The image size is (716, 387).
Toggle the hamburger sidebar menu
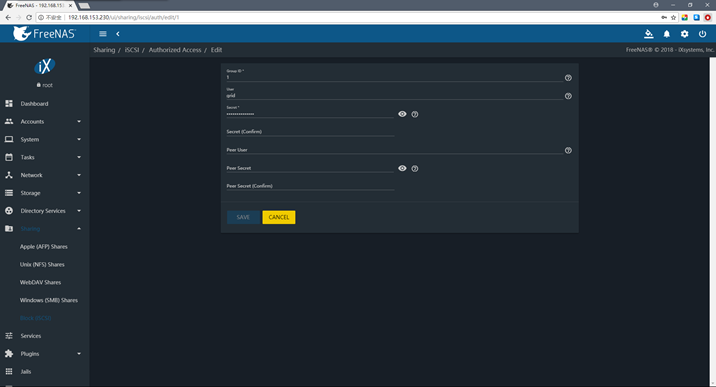point(103,34)
